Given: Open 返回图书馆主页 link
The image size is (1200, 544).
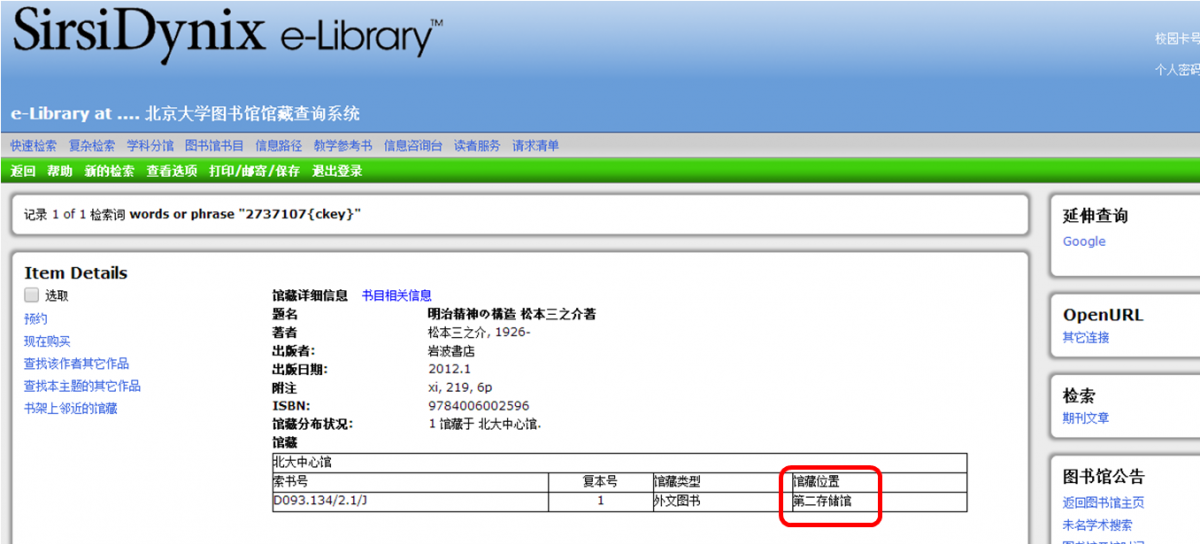Looking at the screenshot, I should point(1103,503).
